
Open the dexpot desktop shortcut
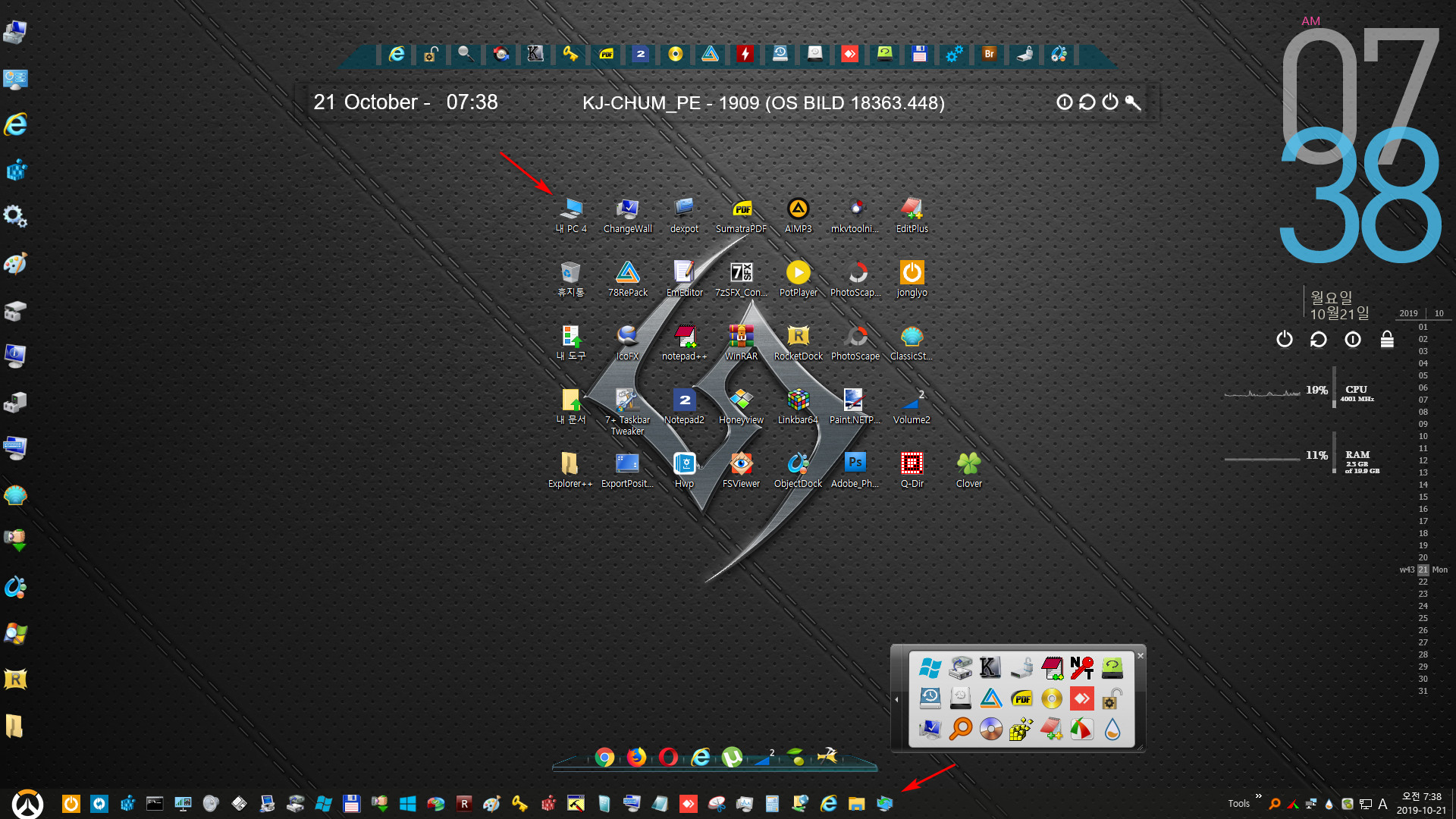684,215
